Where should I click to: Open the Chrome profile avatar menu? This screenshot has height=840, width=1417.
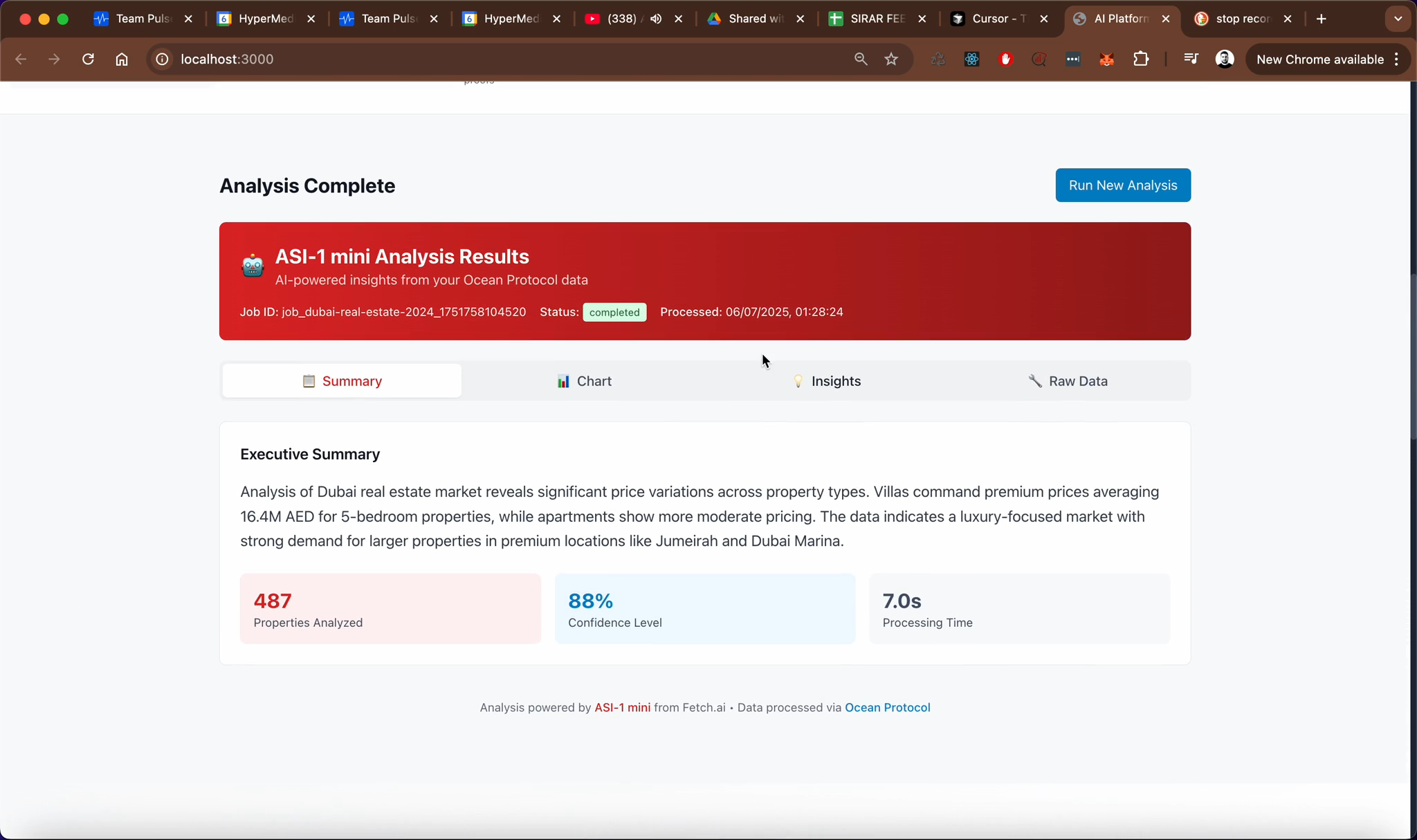click(x=1224, y=60)
